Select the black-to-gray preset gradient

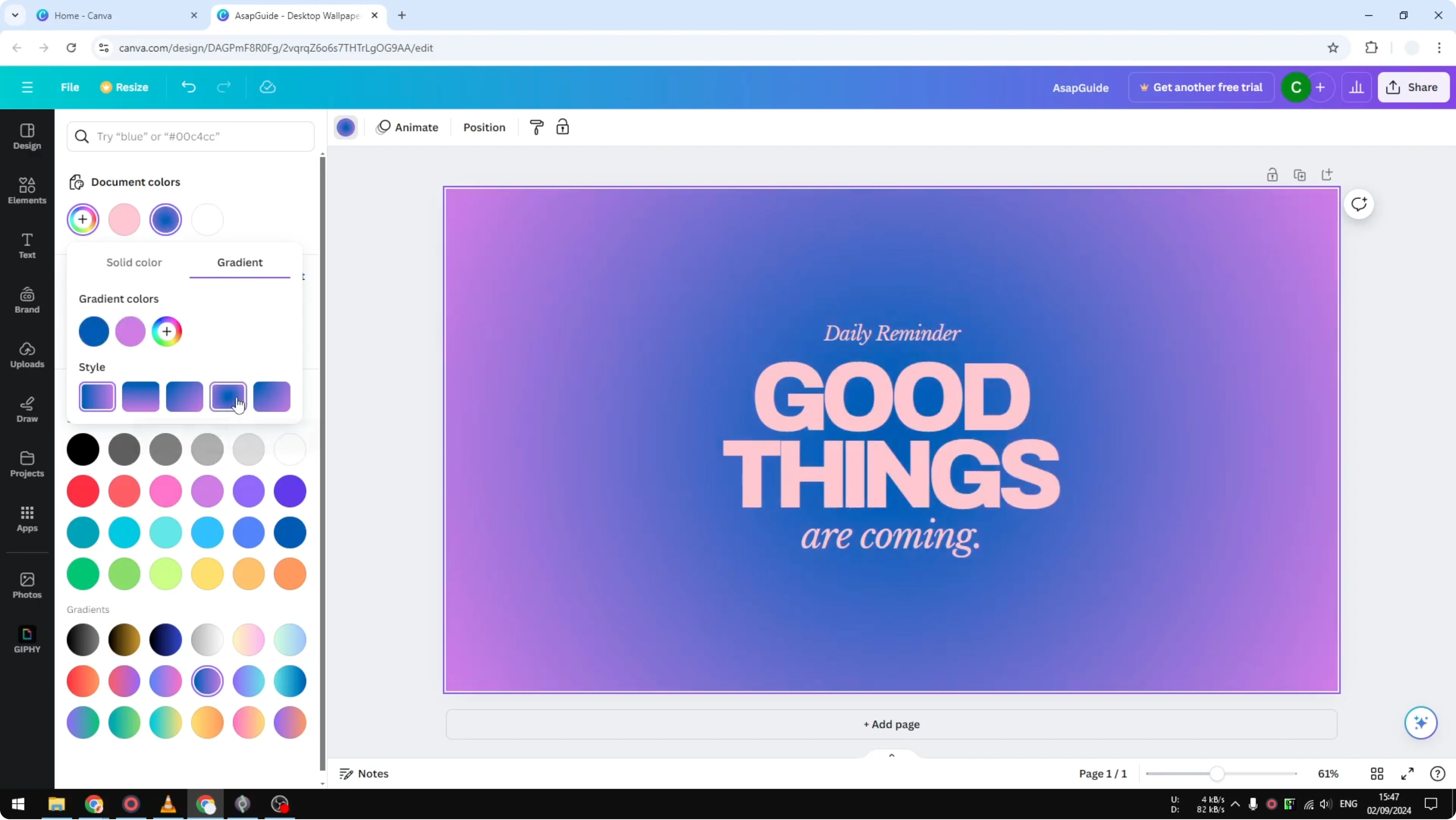click(83, 640)
